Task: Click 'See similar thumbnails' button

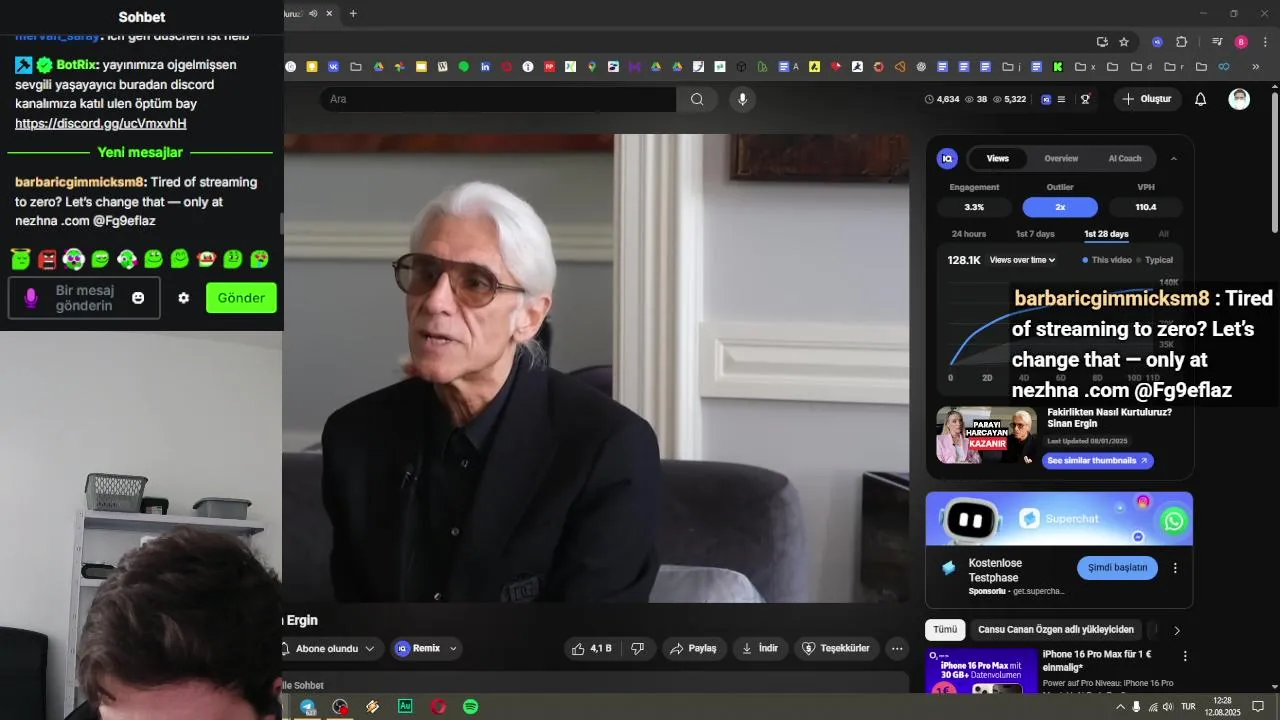Action: pyautogui.click(x=1097, y=461)
